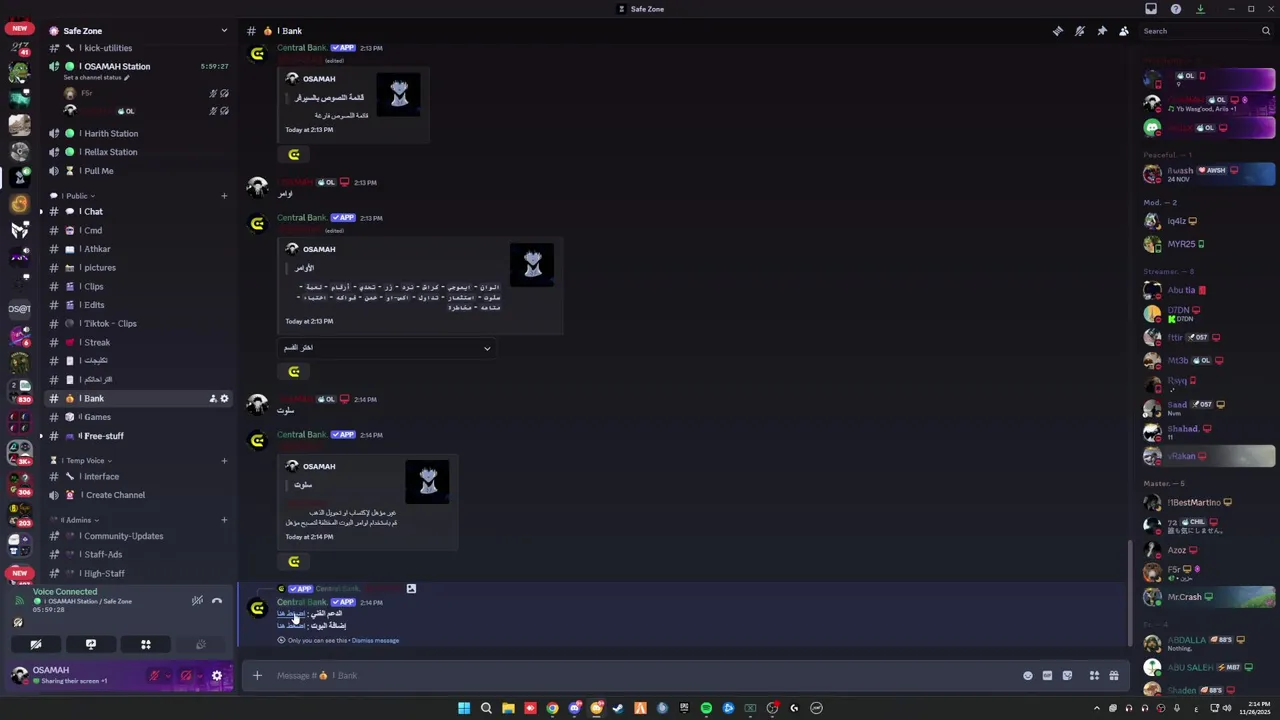The width and height of the screenshot is (1280, 720).
Task: Click the plus attach button in message bar
Action: (x=257, y=676)
